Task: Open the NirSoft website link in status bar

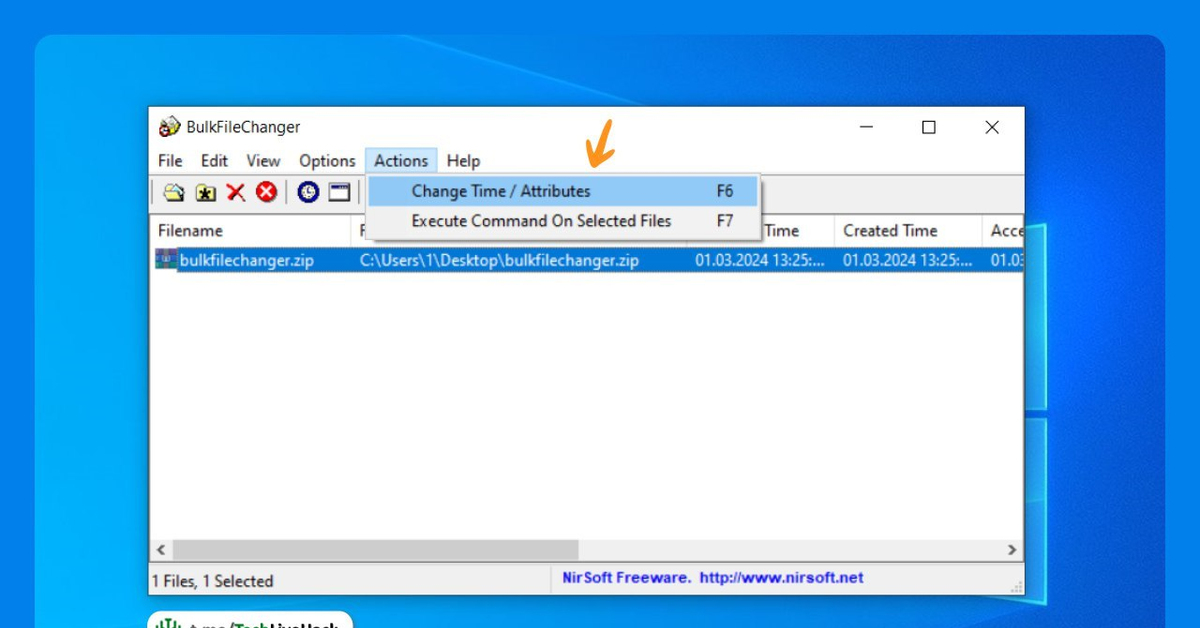Action: tap(781, 578)
